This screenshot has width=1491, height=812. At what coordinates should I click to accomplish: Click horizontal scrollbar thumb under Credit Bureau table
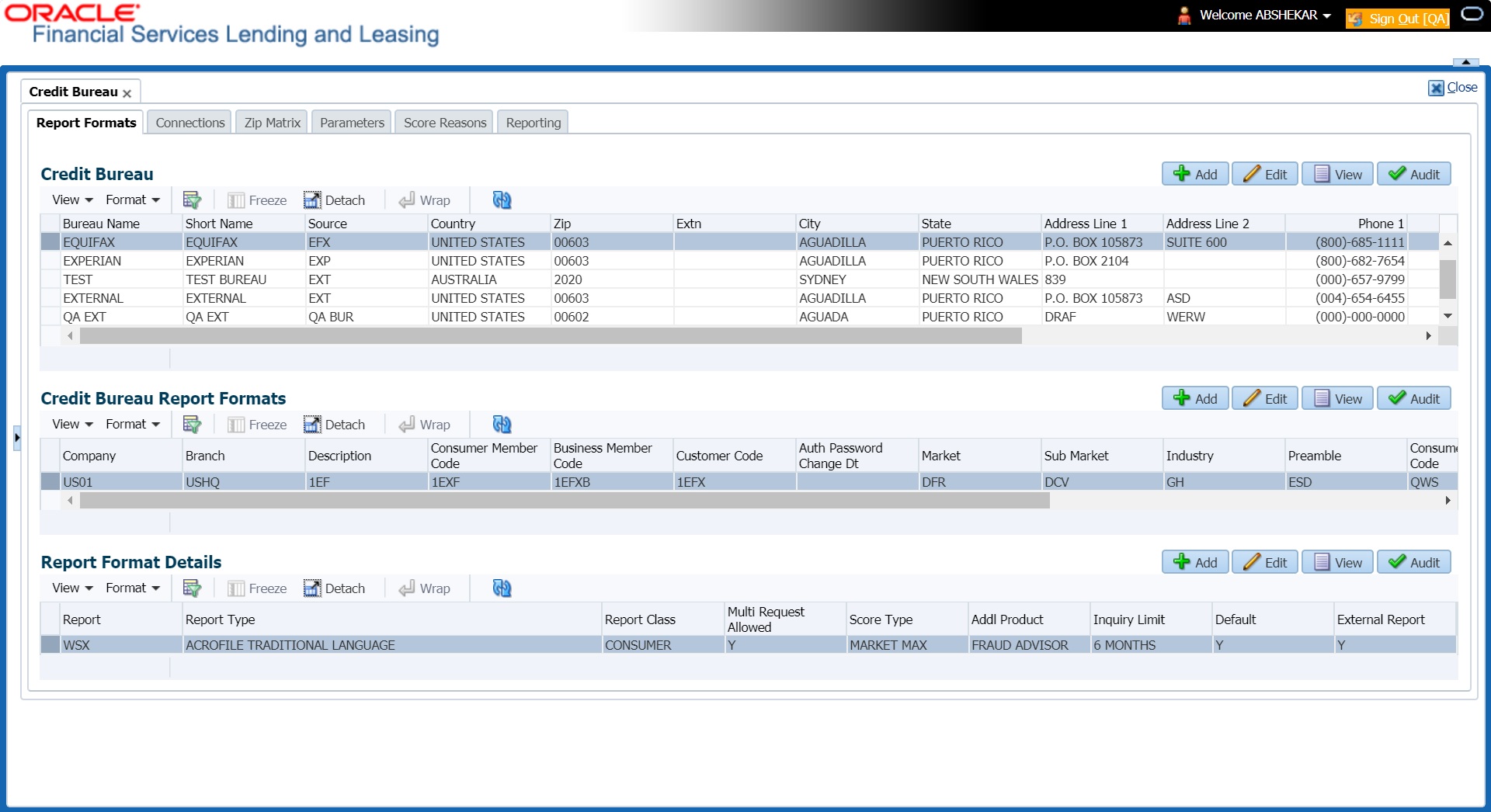click(x=551, y=336)
